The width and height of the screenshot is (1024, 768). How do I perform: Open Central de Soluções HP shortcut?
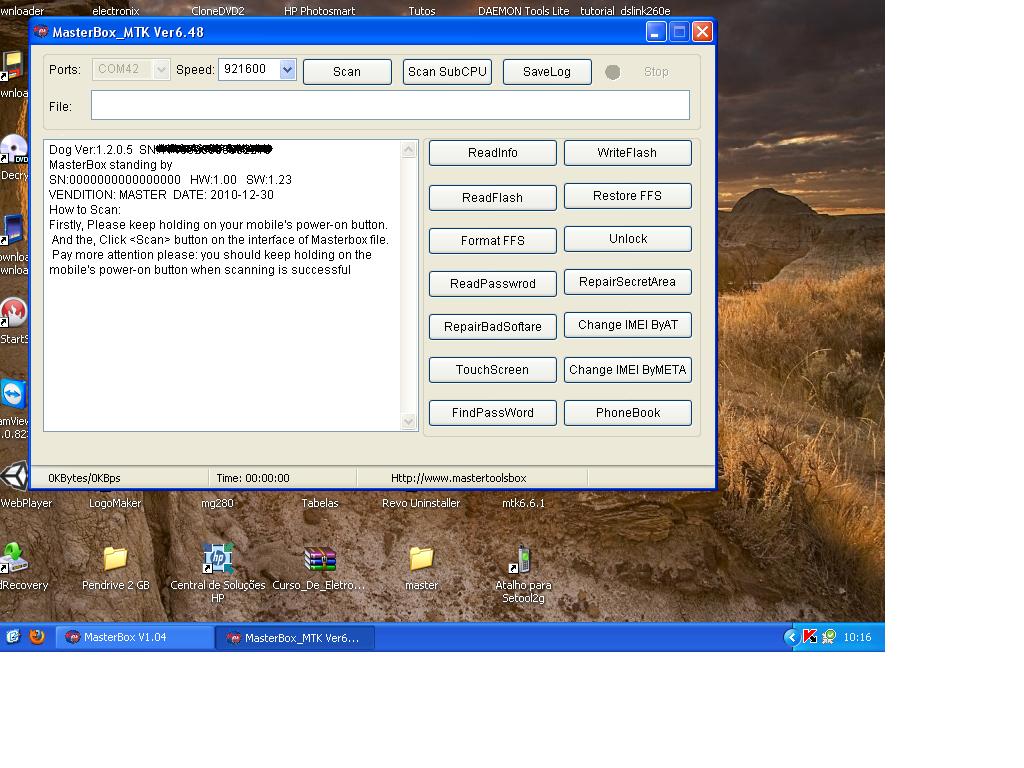217,559
